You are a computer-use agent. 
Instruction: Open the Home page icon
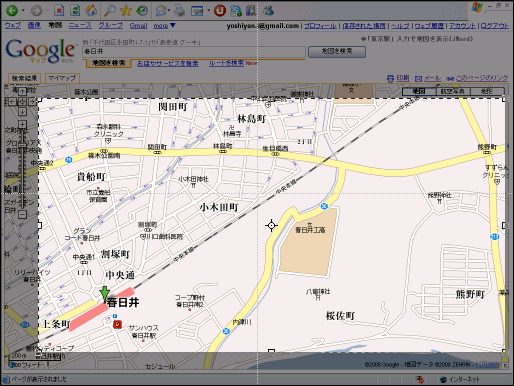[91, 11]
